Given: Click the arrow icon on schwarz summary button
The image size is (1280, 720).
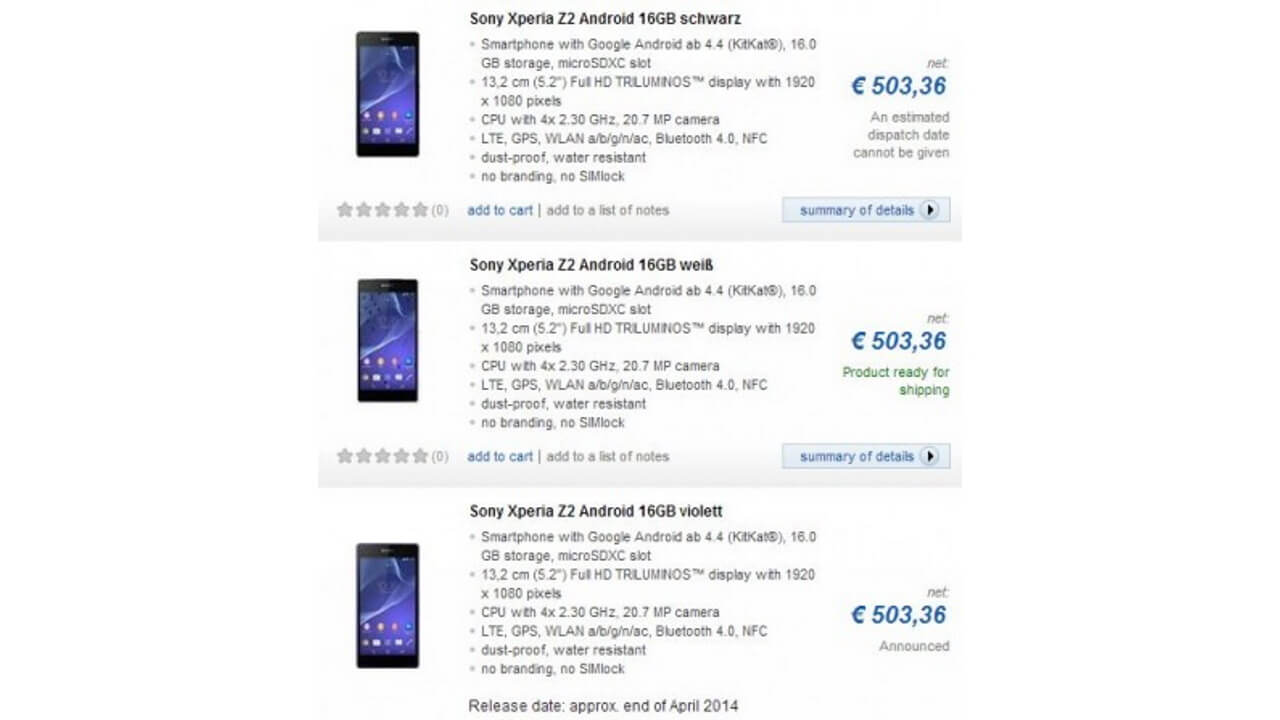Looking at the screenshot, I should (x=930, y=210).
